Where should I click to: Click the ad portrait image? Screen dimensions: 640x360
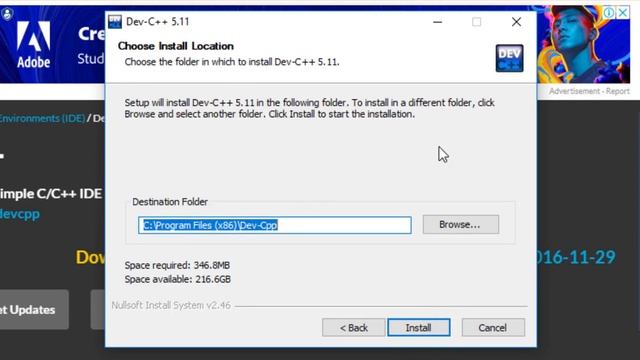coord(583,44)
